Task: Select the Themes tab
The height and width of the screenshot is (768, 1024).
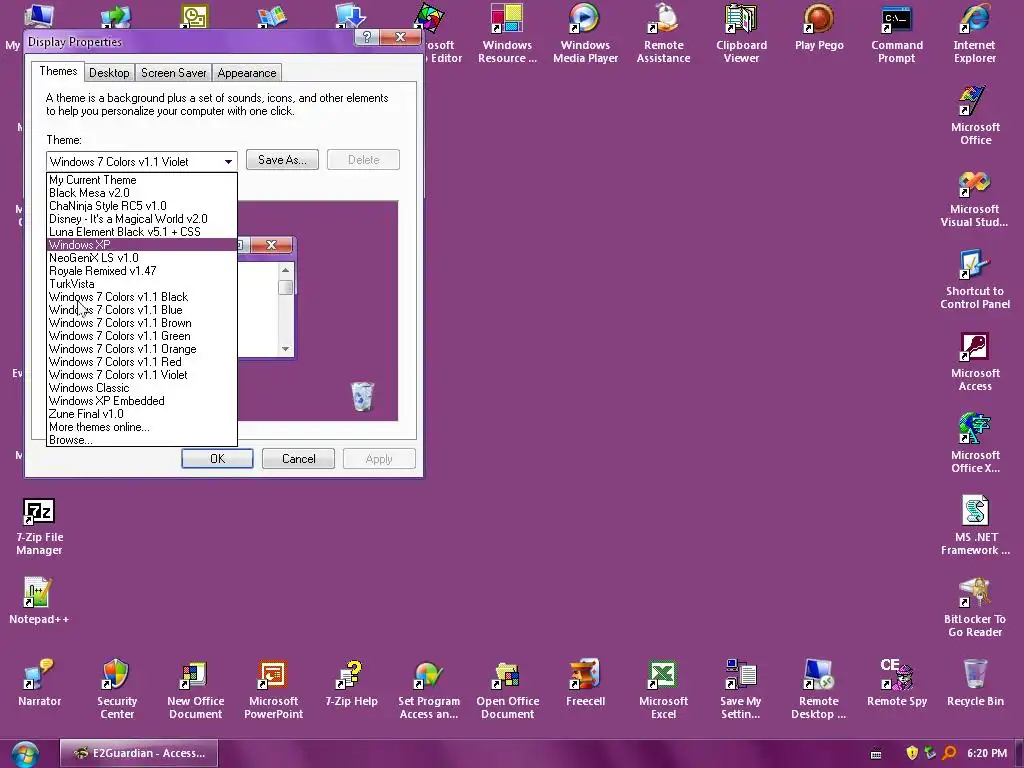Action: [58, 71]
